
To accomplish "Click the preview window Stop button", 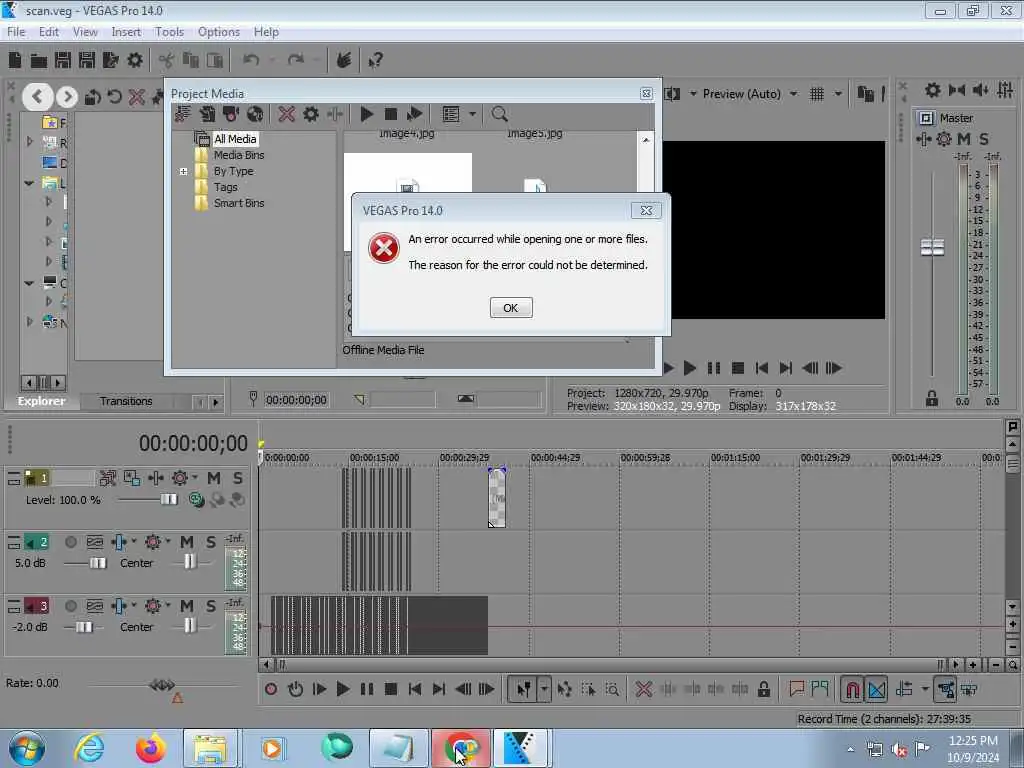I will [x=738, y=368].
